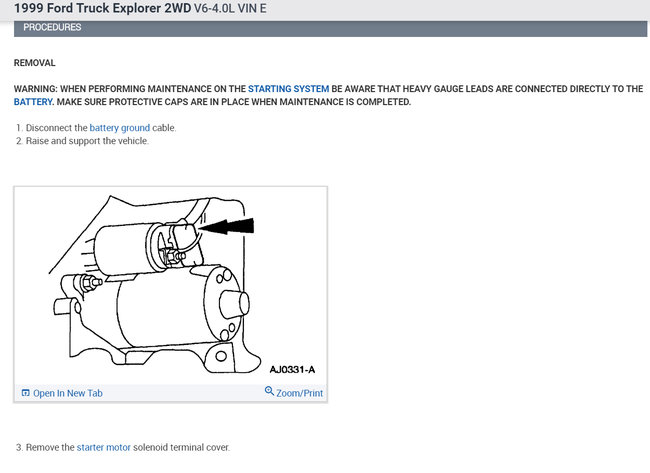Screen dimensions: 650x473
Task: Open the starter motor link
Action: coord(104,447)
